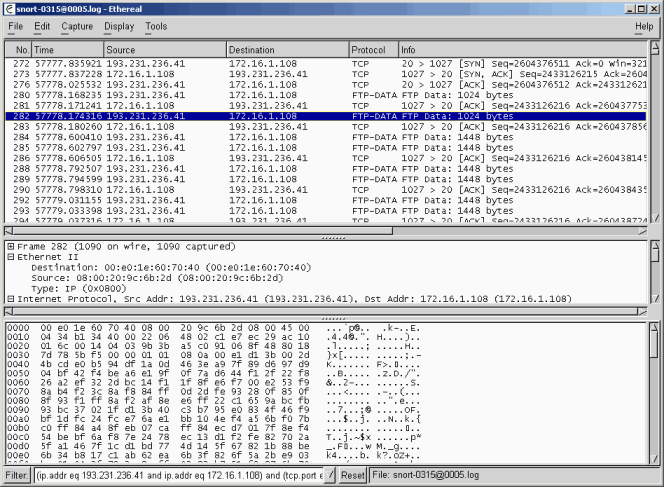Collapse the Ethernet II tree node

10,257
